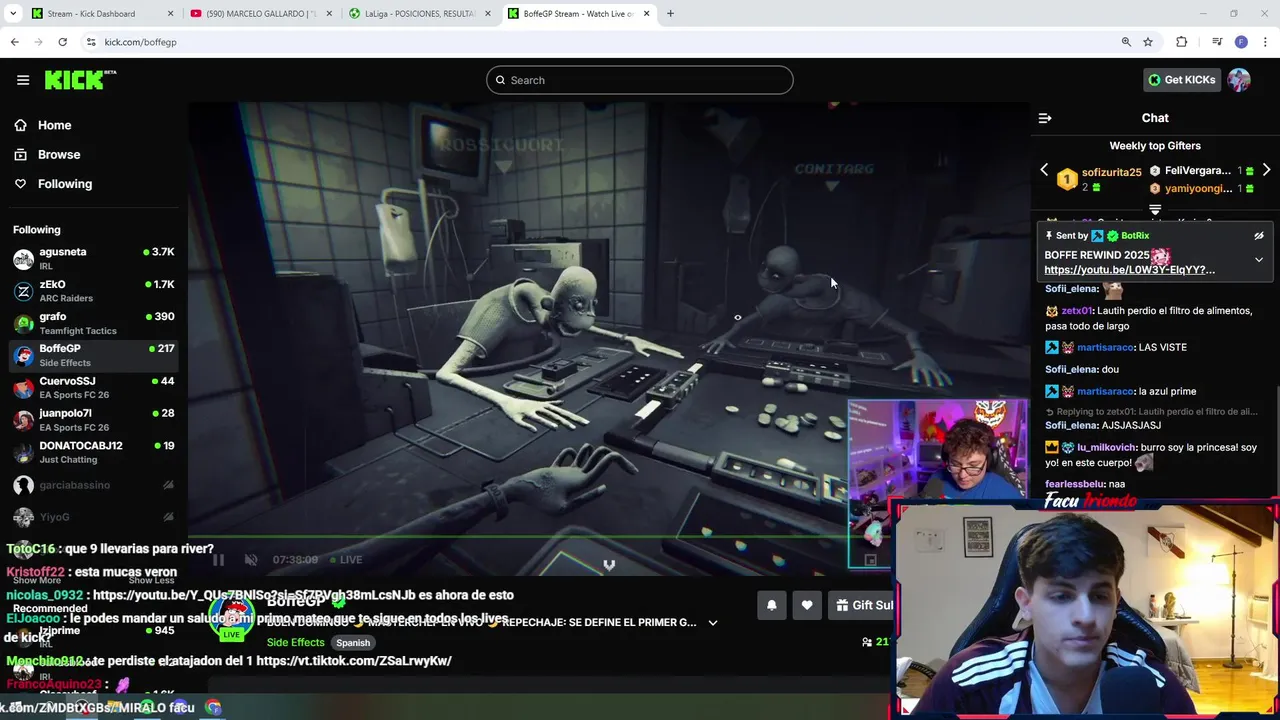The image size is (1280, 720).
Task: Open Chrome profile button
Action: (1241, 42)
